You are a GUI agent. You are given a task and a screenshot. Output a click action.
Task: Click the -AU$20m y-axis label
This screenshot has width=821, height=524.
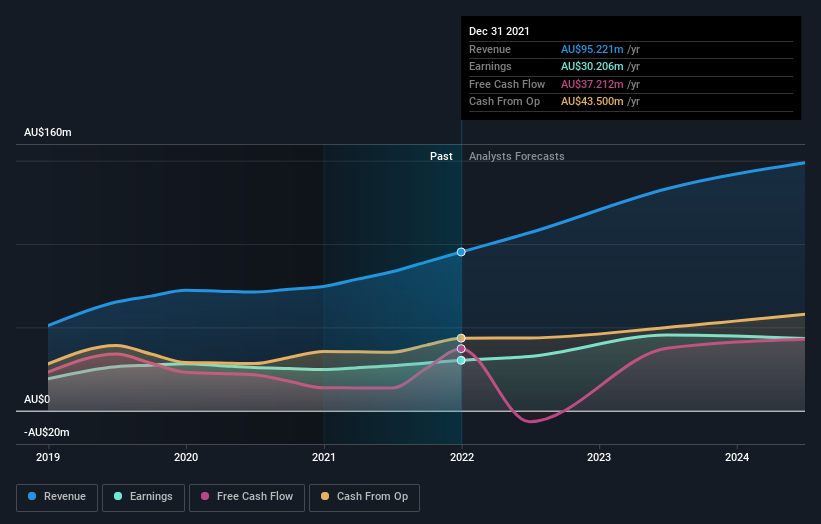(x=47, y=432)
